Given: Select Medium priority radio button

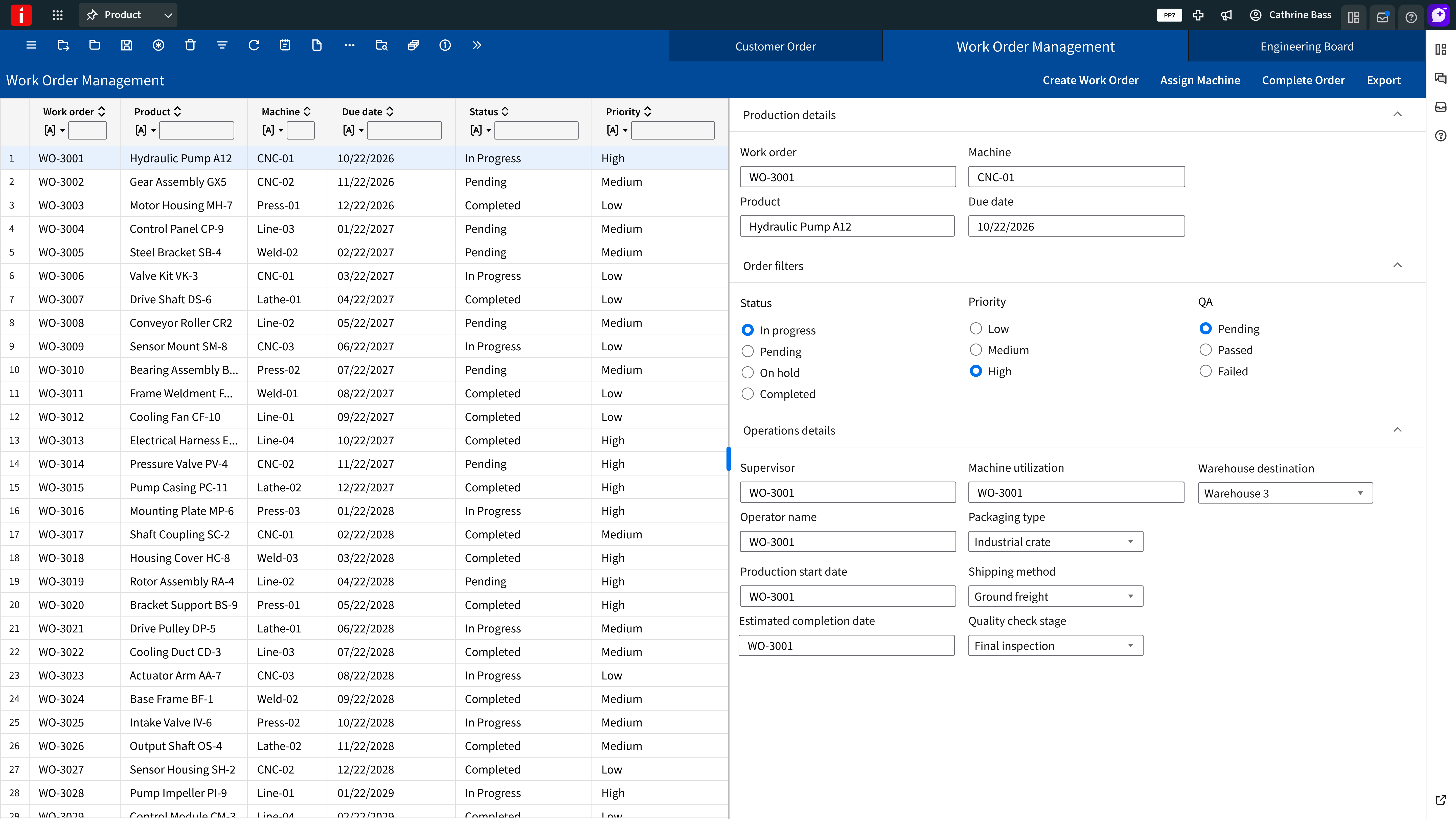Looking at the screenshot, I should pos(975,350).
